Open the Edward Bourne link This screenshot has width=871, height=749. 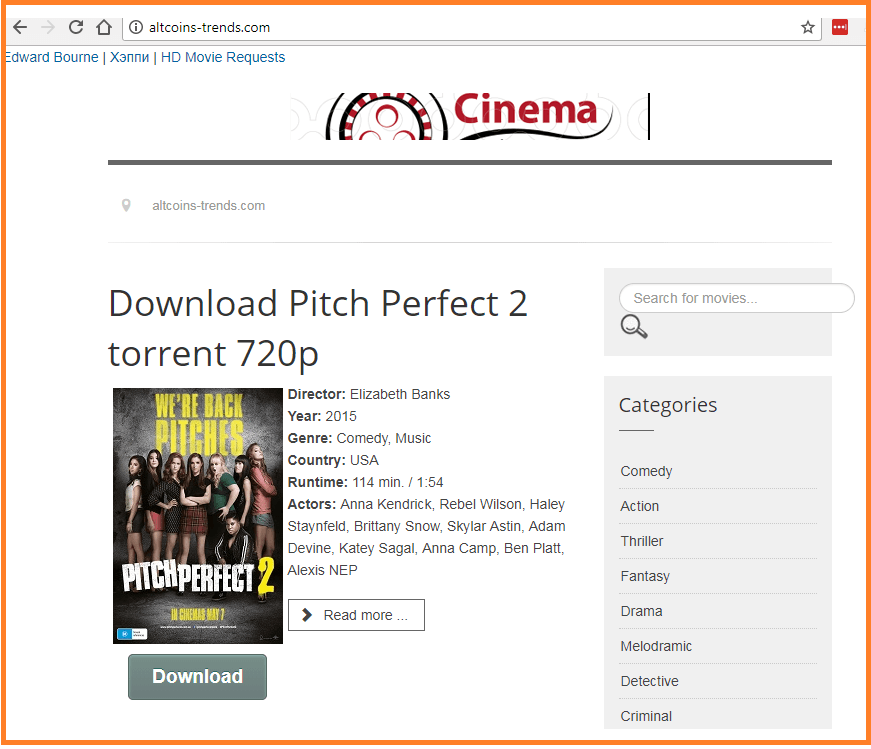point(52,57)
